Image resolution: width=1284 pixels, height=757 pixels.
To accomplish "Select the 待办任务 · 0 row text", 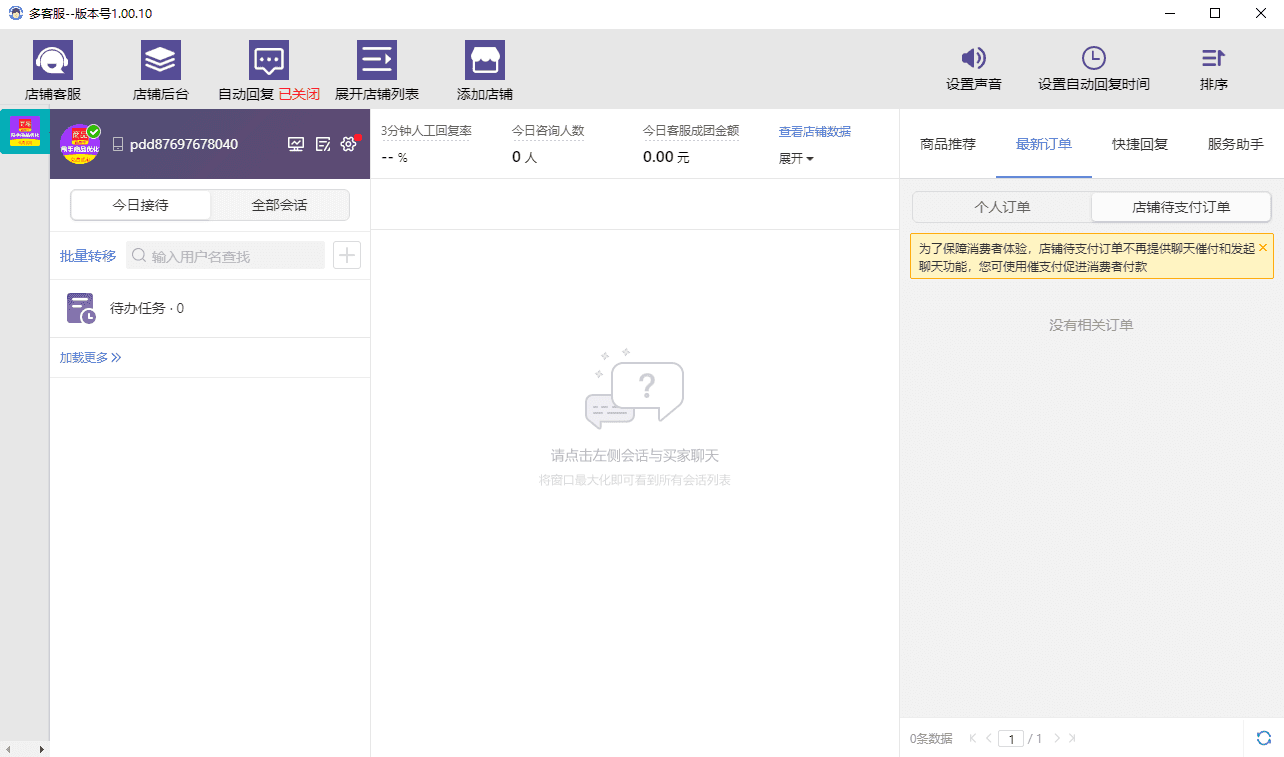I will tap(147, 308).
